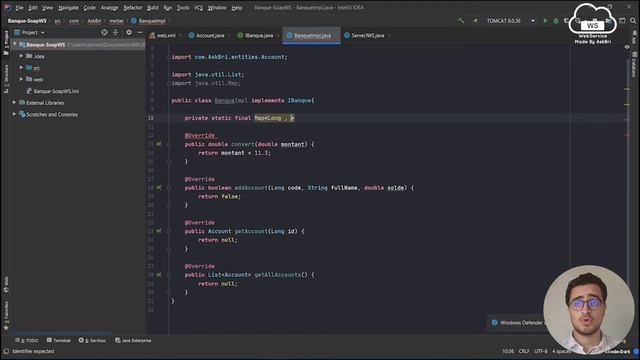This screenshot has height=360, width=640.
Task: Click src in the breadcrumb bar
Action: point(58,21)
